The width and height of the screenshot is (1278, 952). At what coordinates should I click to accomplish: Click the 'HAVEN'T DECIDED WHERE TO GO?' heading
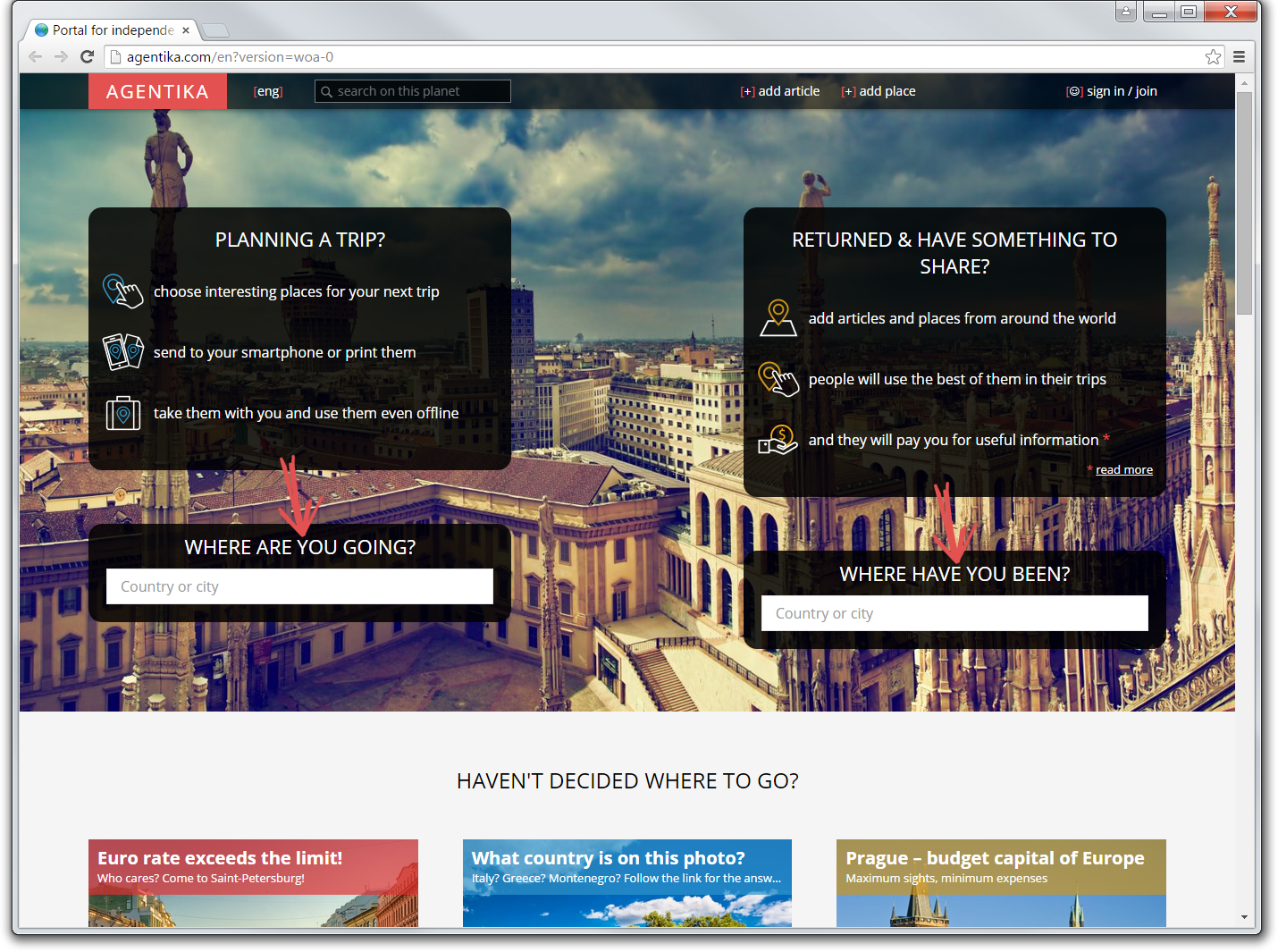(x=627, y=781)
